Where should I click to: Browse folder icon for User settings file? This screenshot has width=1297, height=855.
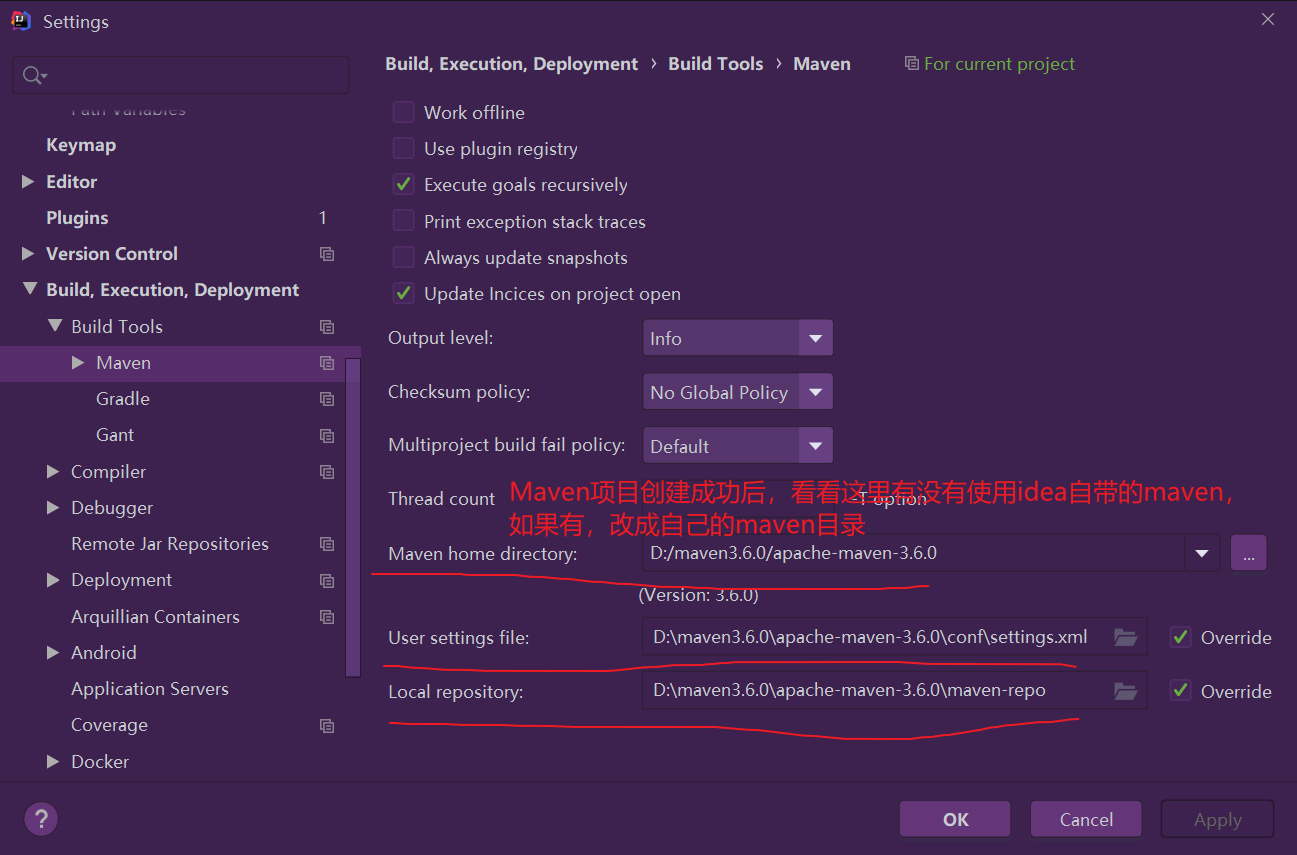point(1126,637)
